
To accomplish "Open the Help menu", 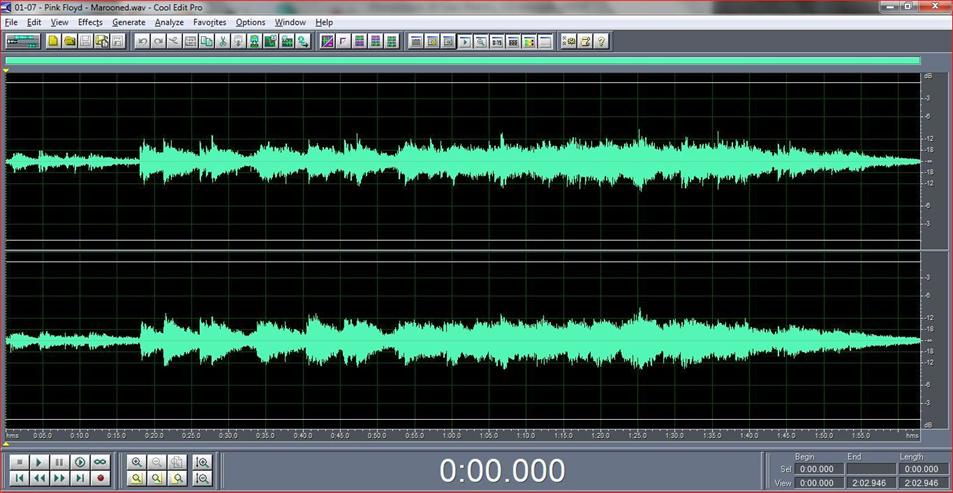I will (x=324, y=22).
